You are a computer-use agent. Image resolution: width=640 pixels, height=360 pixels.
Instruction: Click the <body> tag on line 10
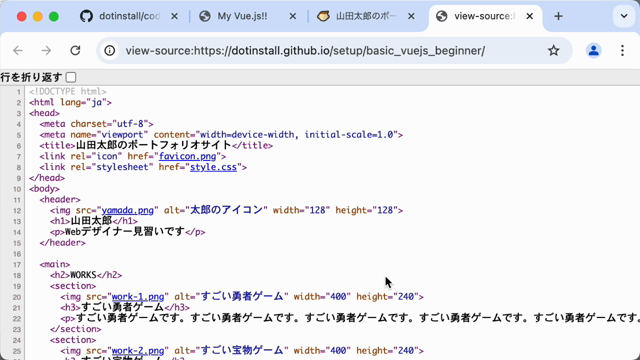tap(44, 189)
